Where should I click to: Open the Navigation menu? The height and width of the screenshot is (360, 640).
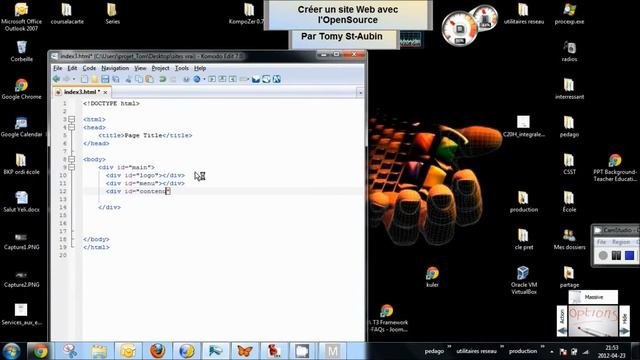click(x=115, y=68)
